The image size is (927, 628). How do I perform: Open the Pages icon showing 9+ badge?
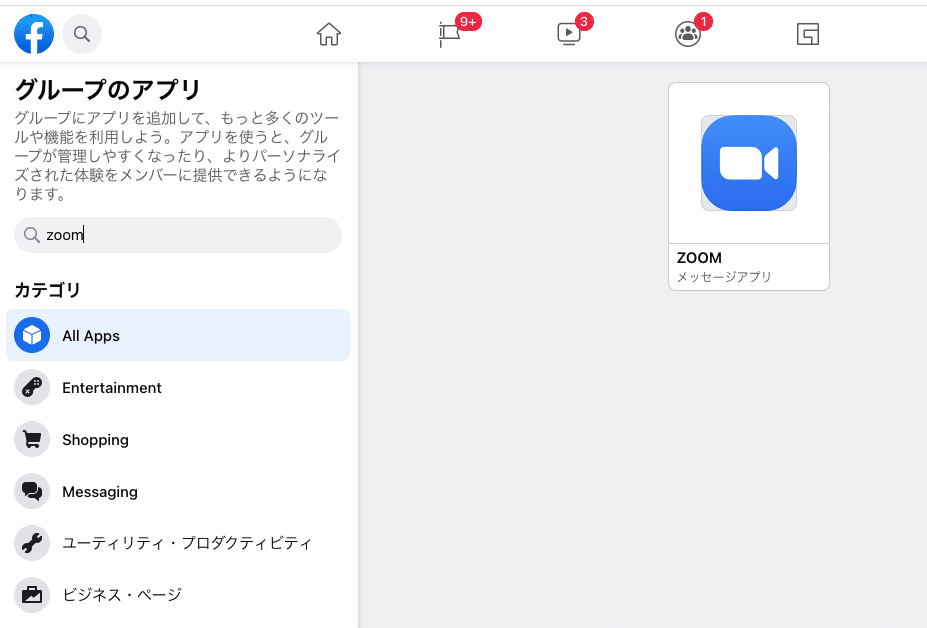(448, 33)
